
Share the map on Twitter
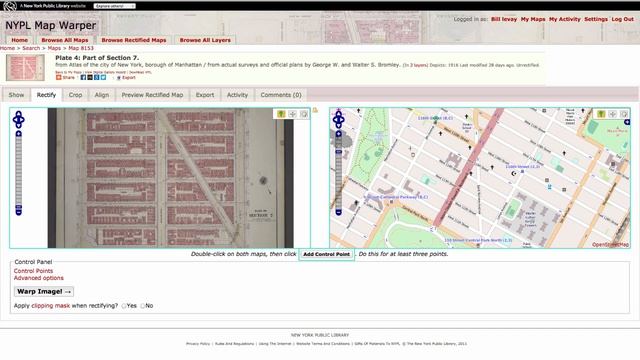pyautogui.click(x=103, y=77)
